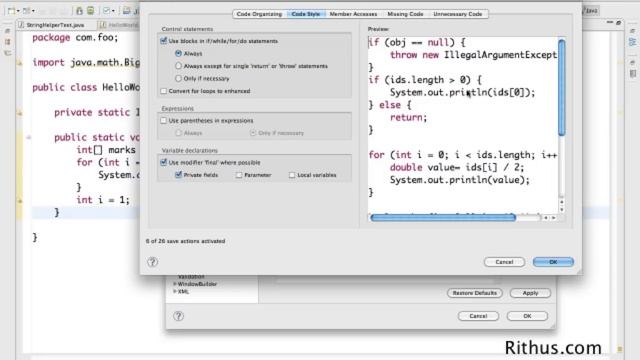Open the third icon in left sidebar
This screenshot has width=640, height=360.
coord(7,53)
